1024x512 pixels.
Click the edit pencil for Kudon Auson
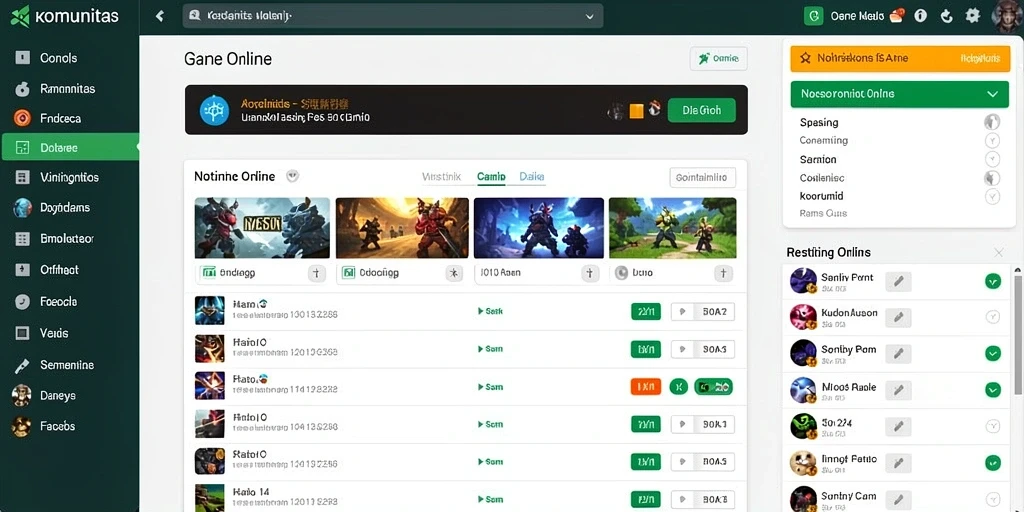(x=898, y=317)
